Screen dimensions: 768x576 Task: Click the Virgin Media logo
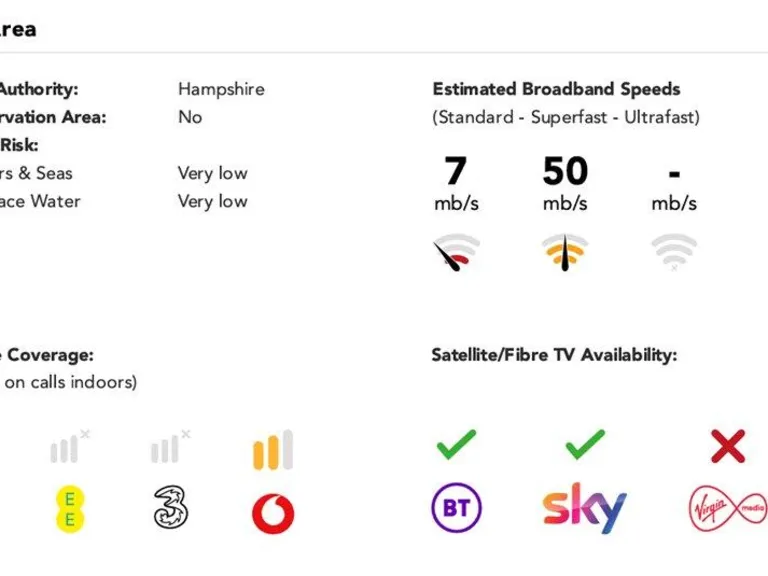727,508
